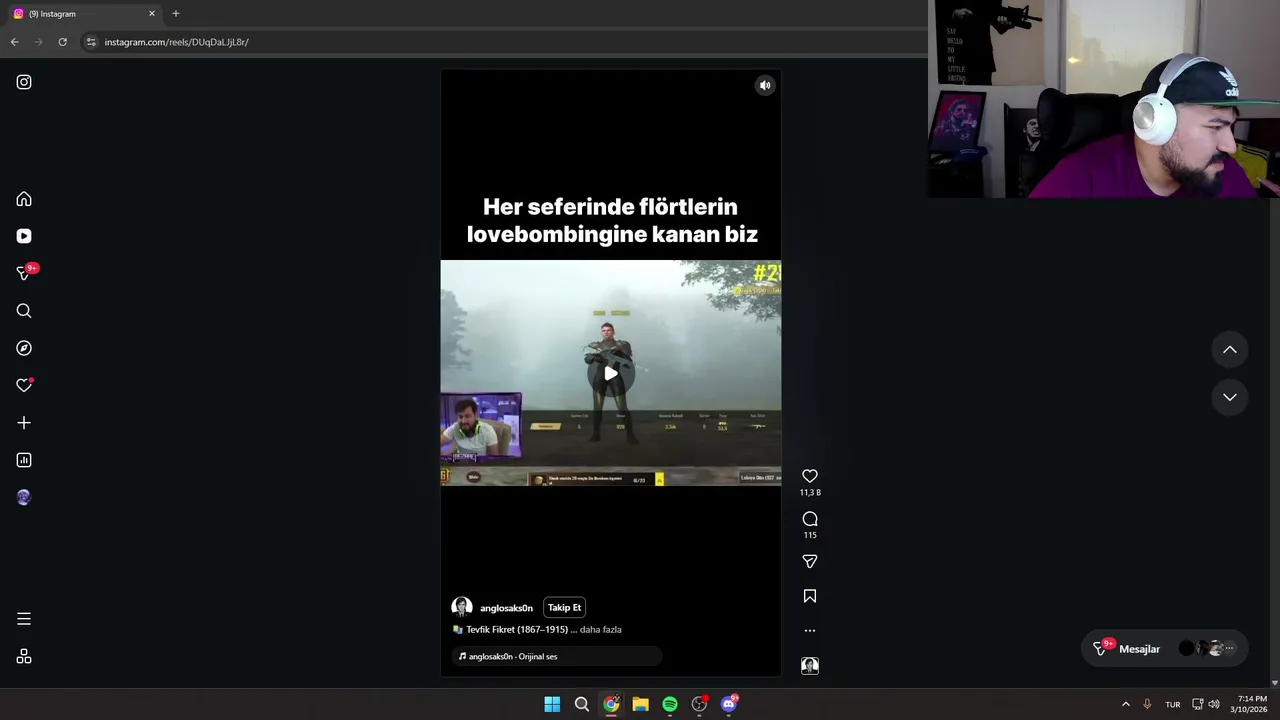Open a new browser tab
The width and height of the screenshot is (1280, 720).
[x=176, y=14]
